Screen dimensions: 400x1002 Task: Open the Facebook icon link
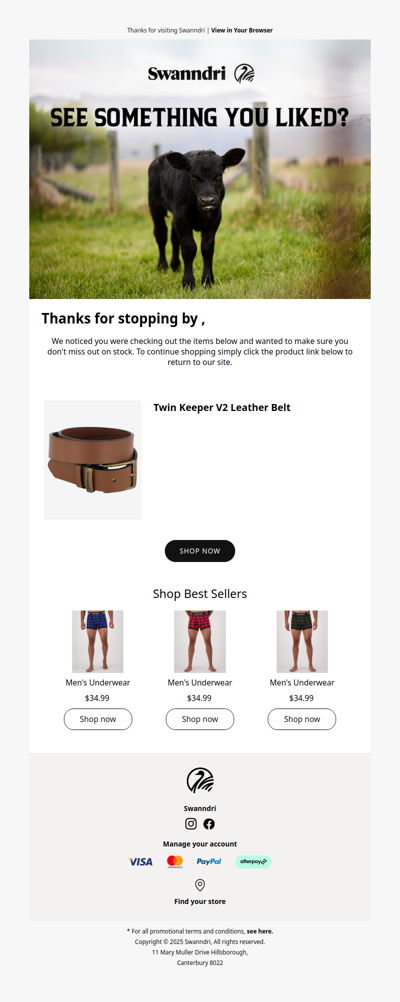209,824
